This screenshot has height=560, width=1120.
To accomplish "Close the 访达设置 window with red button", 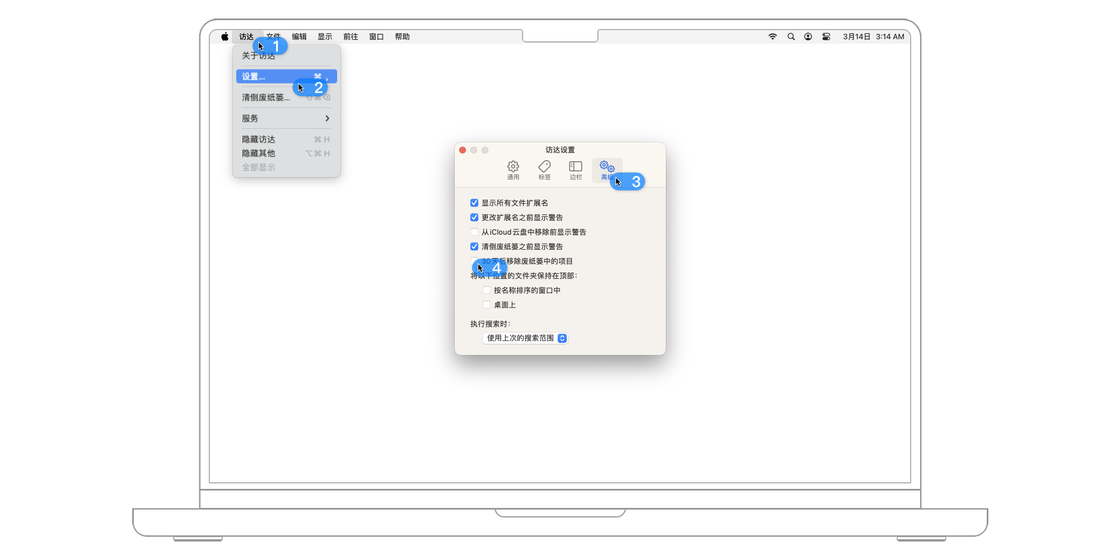I will coord(462,150).
